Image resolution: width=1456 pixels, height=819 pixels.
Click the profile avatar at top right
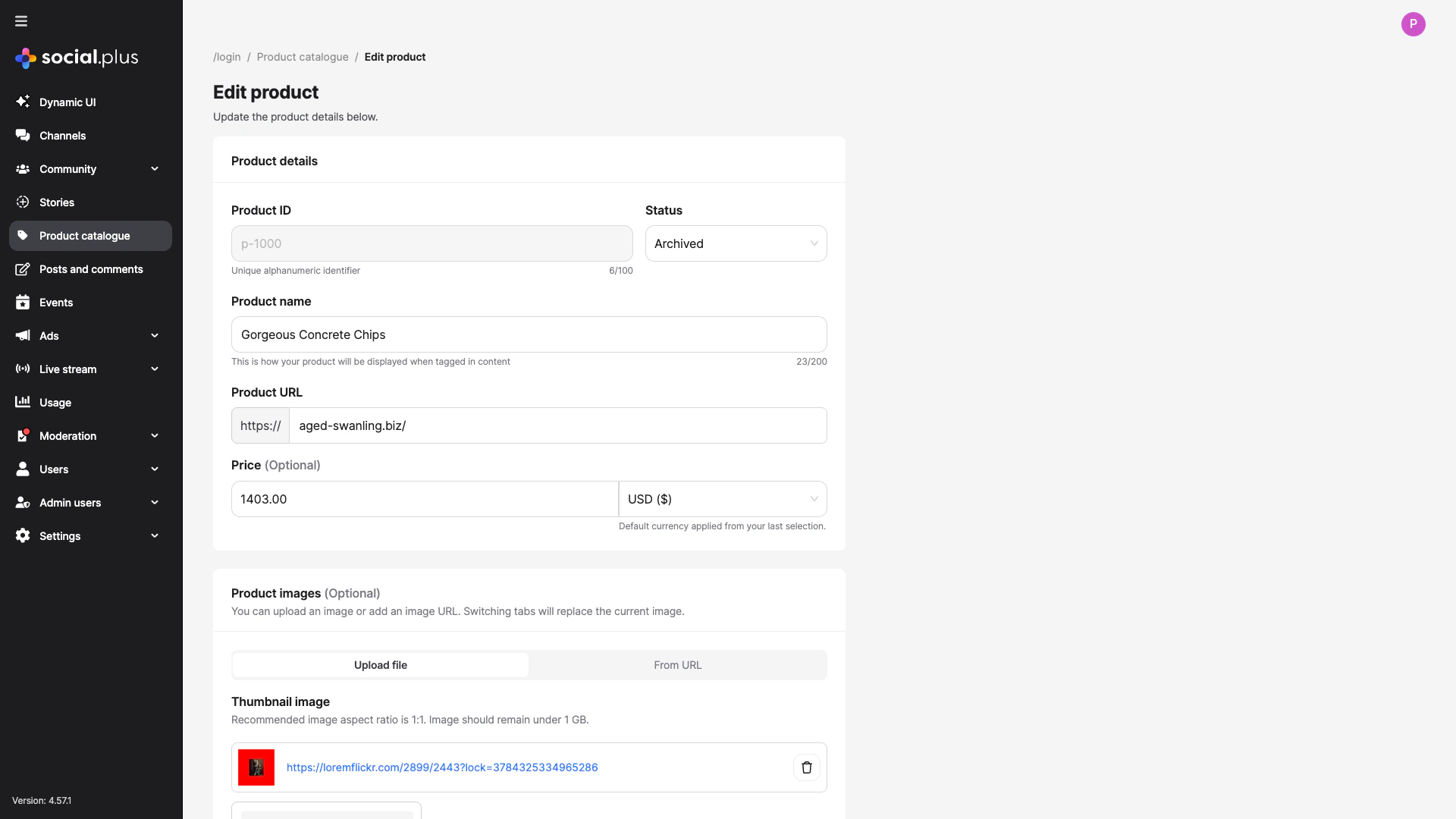pos(1413,24)
